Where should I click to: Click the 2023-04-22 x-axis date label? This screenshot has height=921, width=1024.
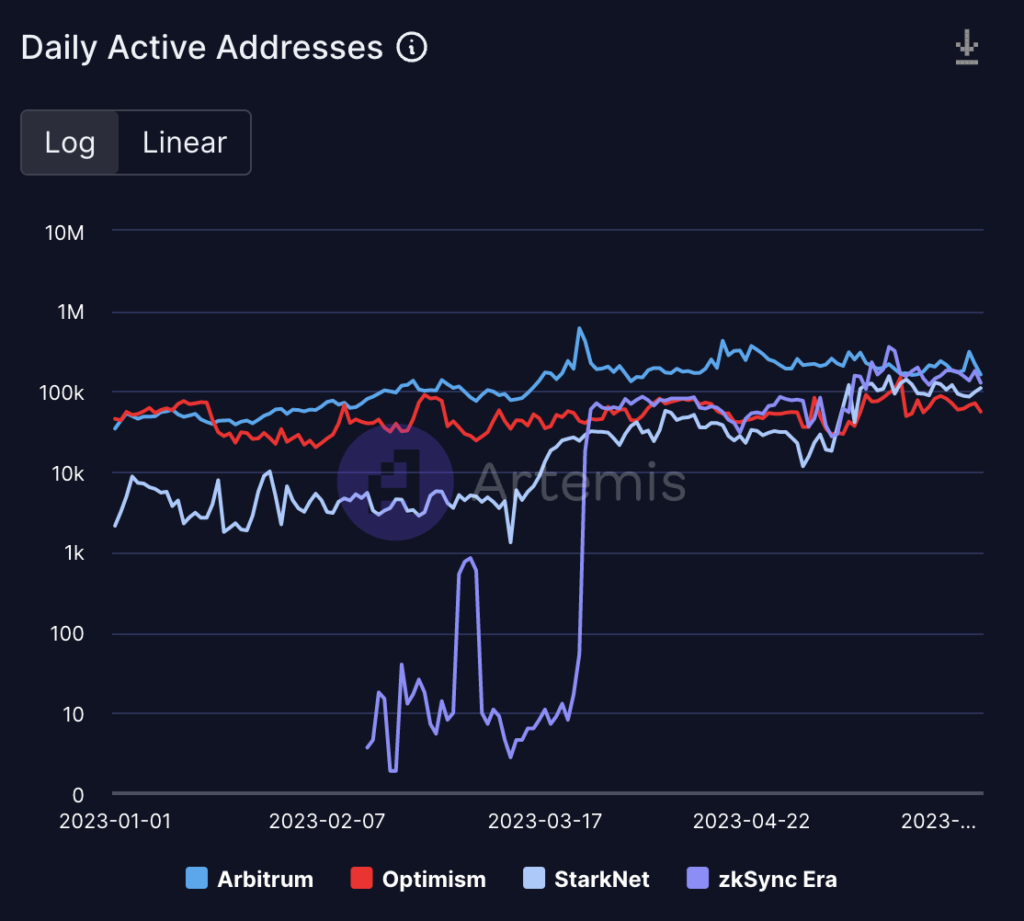click(751, 821)
